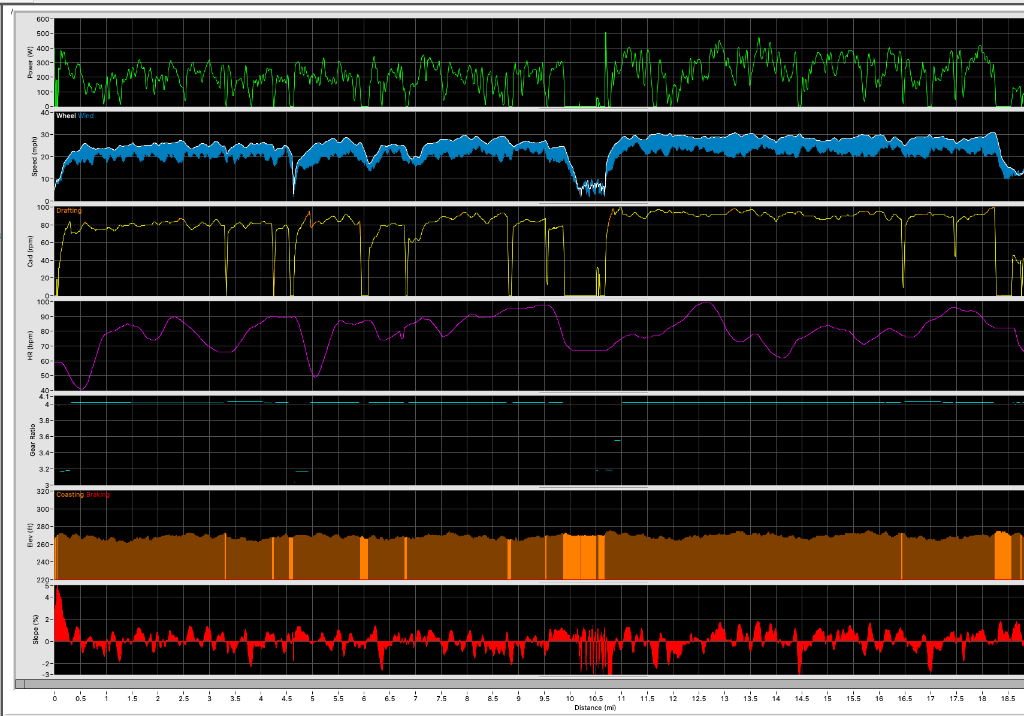Click the Cad (rpm) axis label
Image resolution: width=1024 pixels, height=716 pixels.
[x=31, y=251]
